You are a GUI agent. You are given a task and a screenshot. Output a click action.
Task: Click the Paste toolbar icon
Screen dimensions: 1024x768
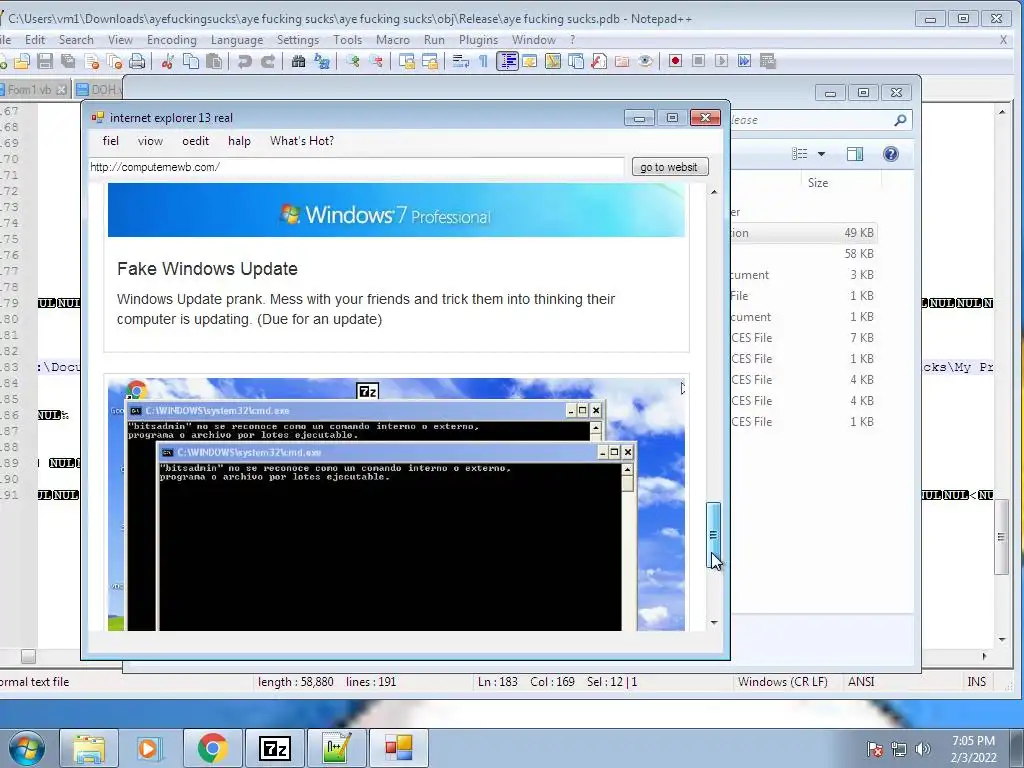point(214,61)
